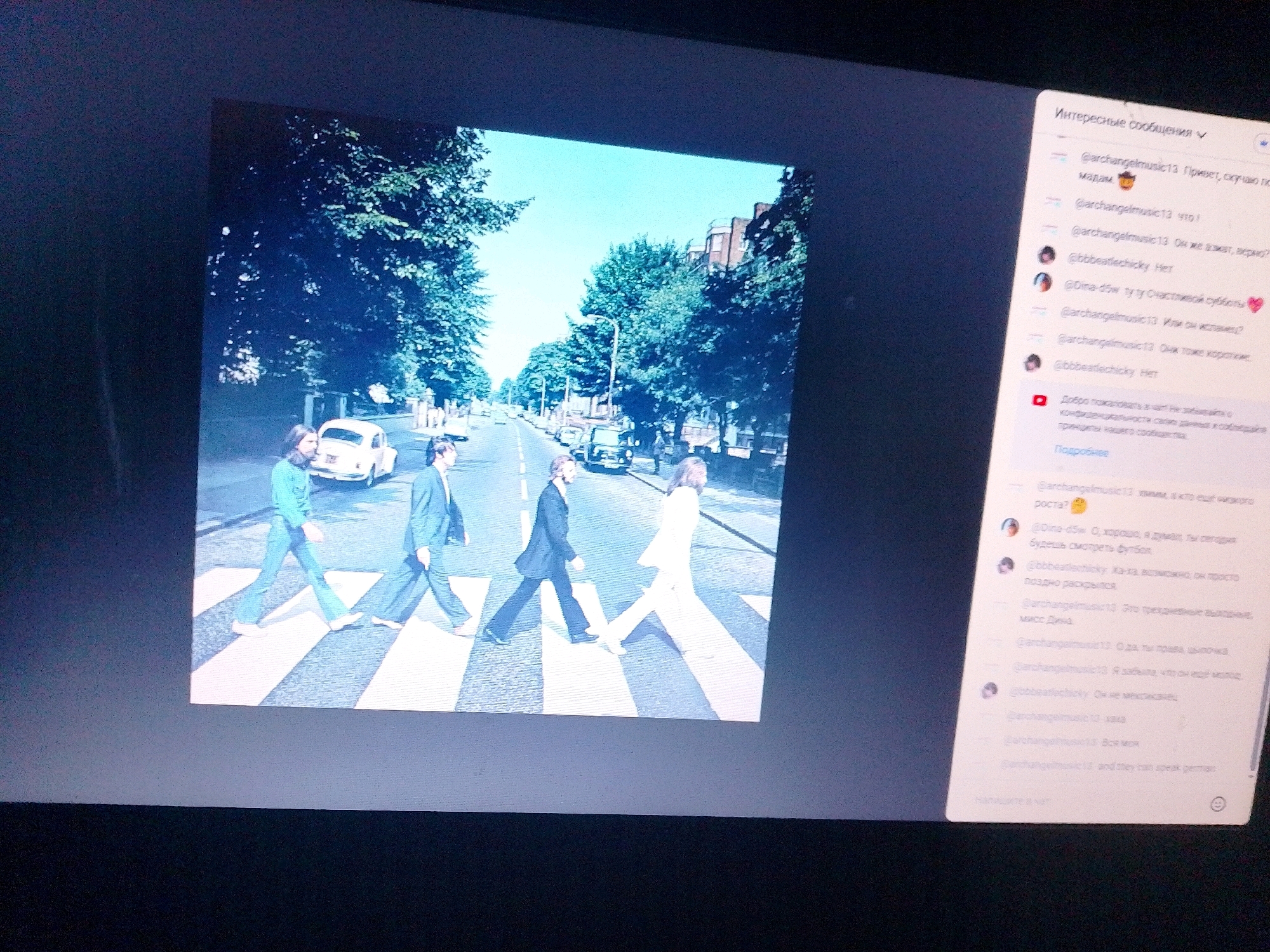The height and width of the screenshot is (952, 1270).
Task: Click @Dina-d5w avatar beside 'О, хорошо' message
Action: [x=1010, y=527]
